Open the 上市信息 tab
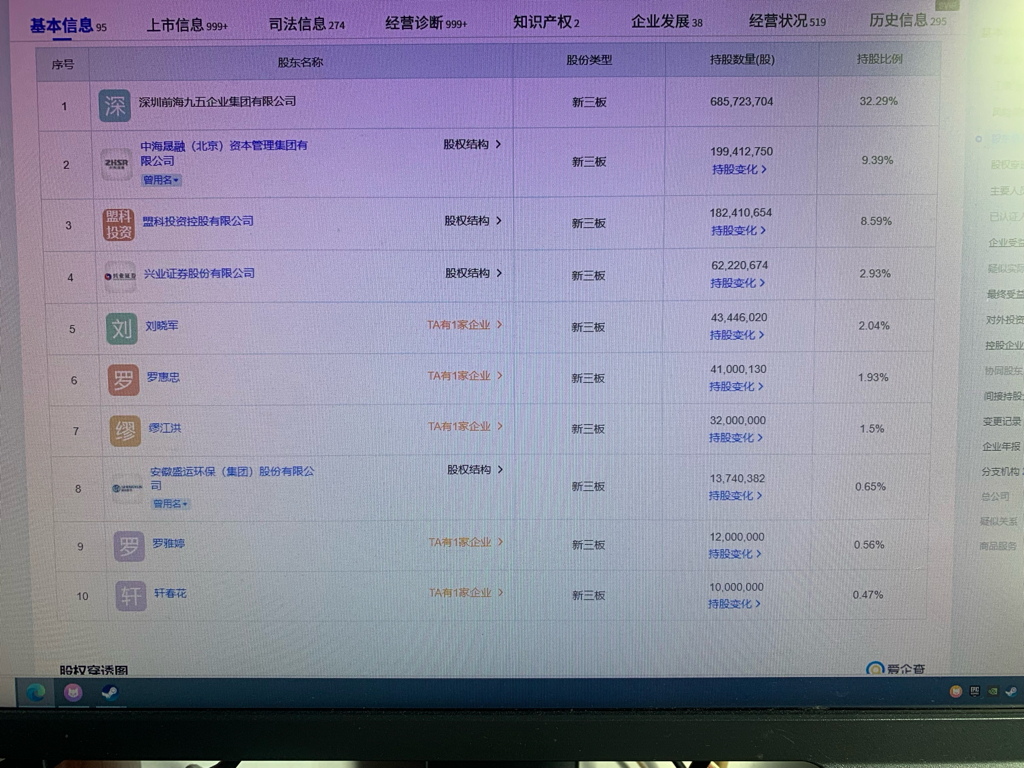 [187, 25]
